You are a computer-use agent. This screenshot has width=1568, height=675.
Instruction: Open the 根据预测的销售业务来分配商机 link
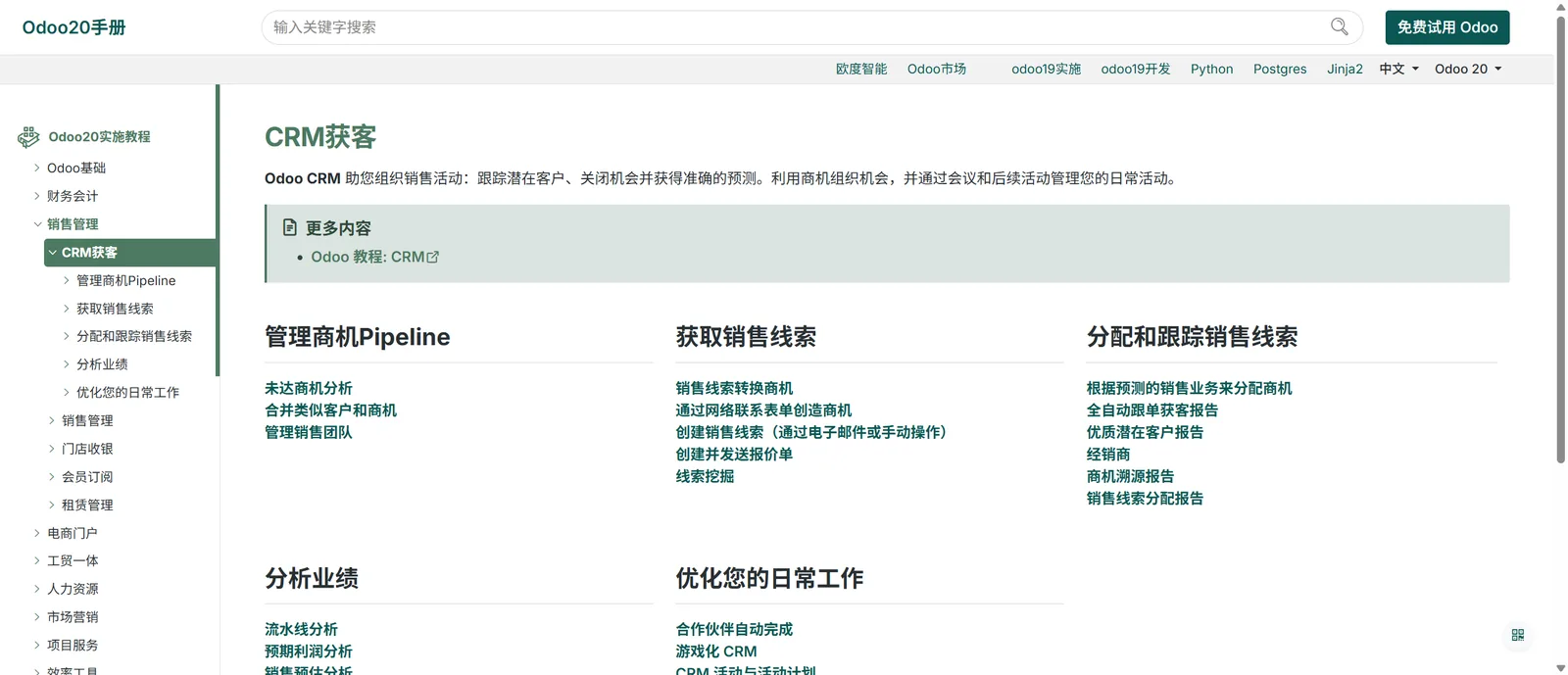(x=1189, y=388)
